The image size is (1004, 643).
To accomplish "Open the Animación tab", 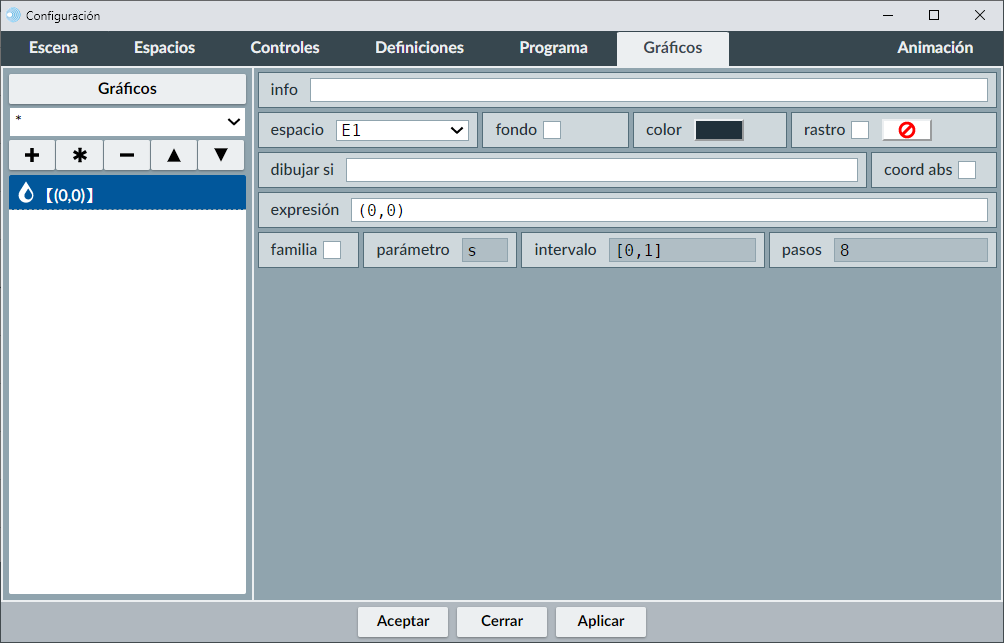I will coord(935,48).
